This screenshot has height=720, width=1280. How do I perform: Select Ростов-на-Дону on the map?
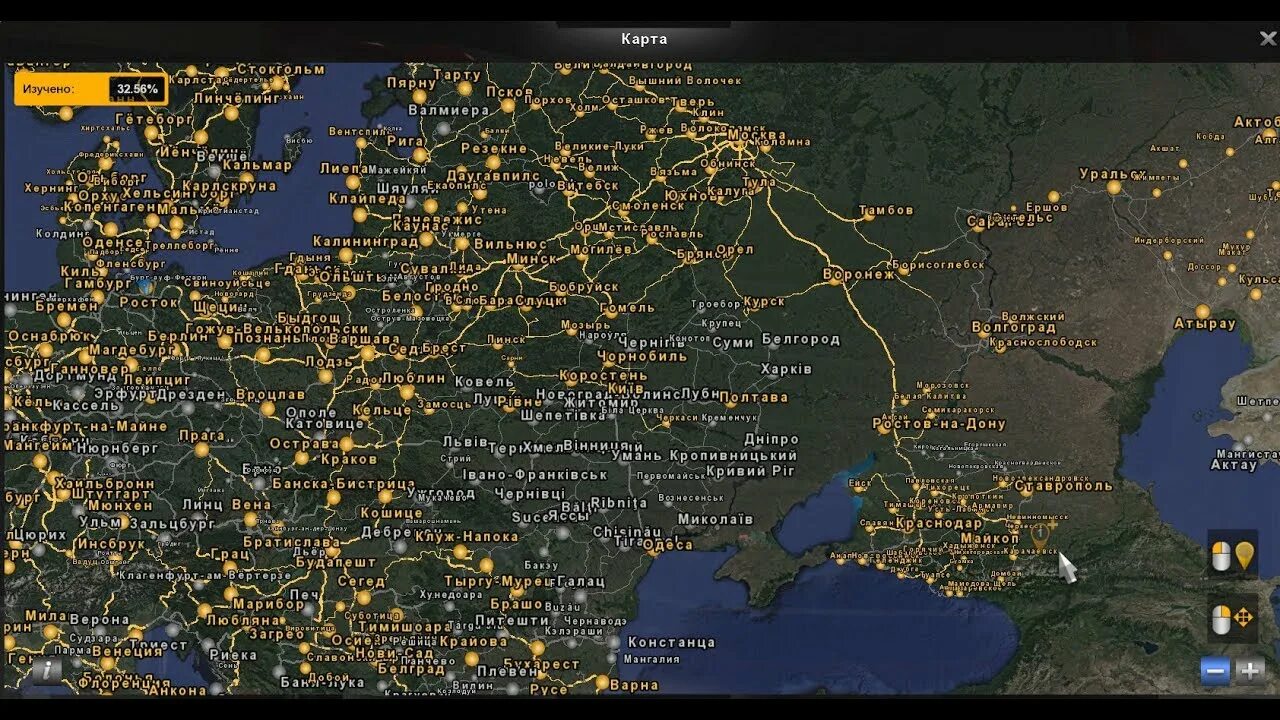939,424
